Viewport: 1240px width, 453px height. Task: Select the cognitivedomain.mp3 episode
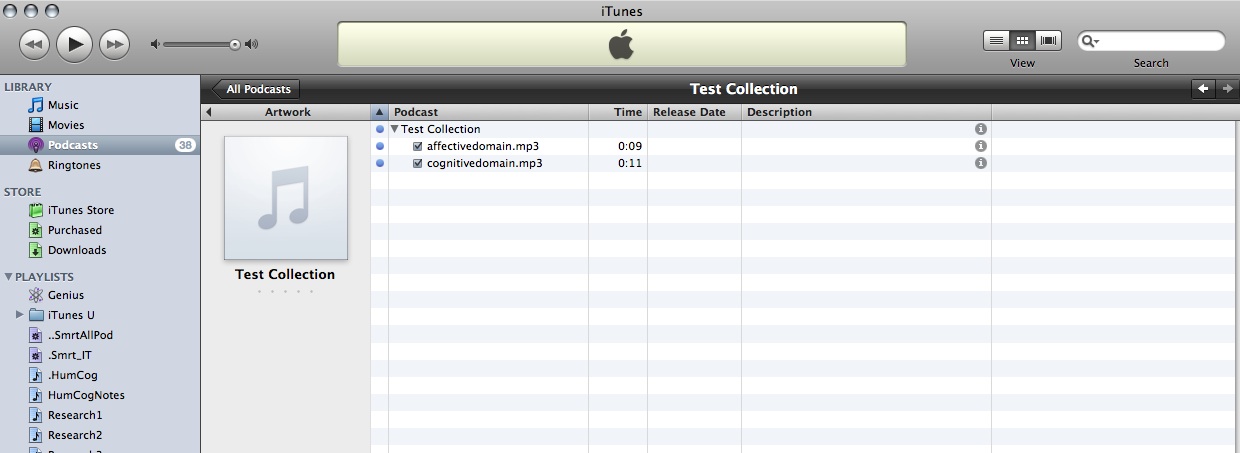pyautogui.click(x=485, y=163)
